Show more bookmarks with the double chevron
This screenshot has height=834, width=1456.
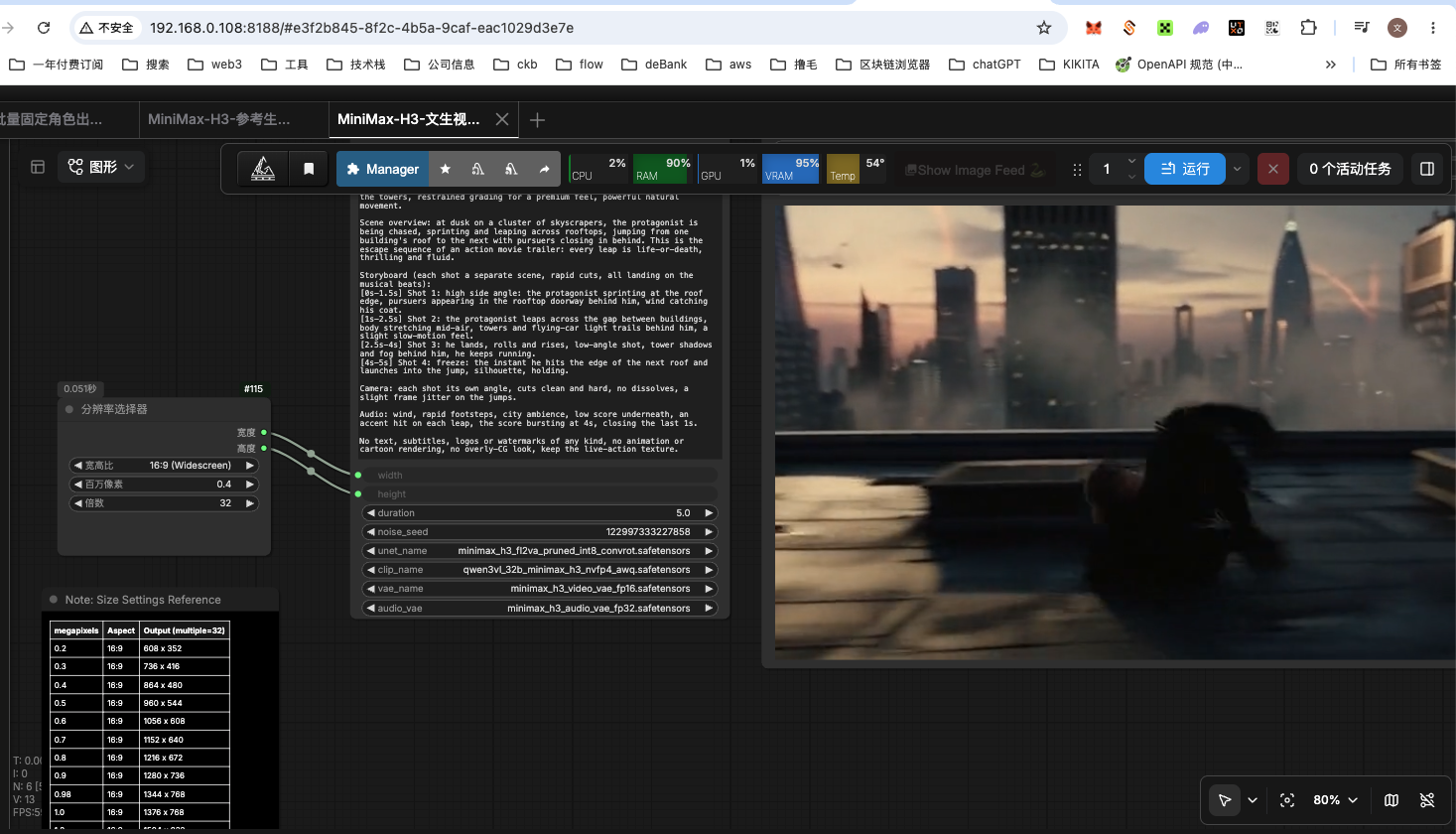coord(1331,65)
